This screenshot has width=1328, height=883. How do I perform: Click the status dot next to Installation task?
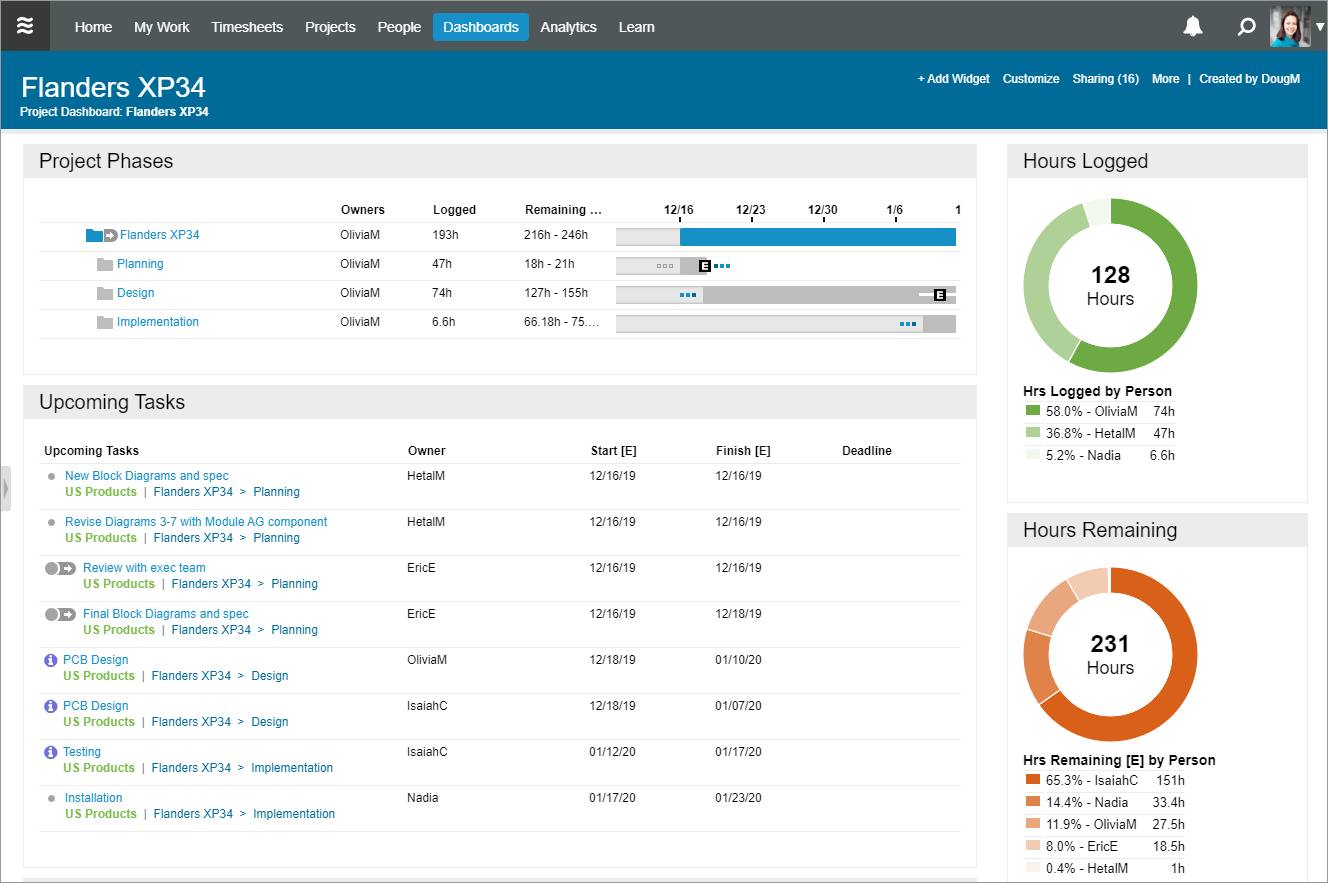tap(50, 797)
